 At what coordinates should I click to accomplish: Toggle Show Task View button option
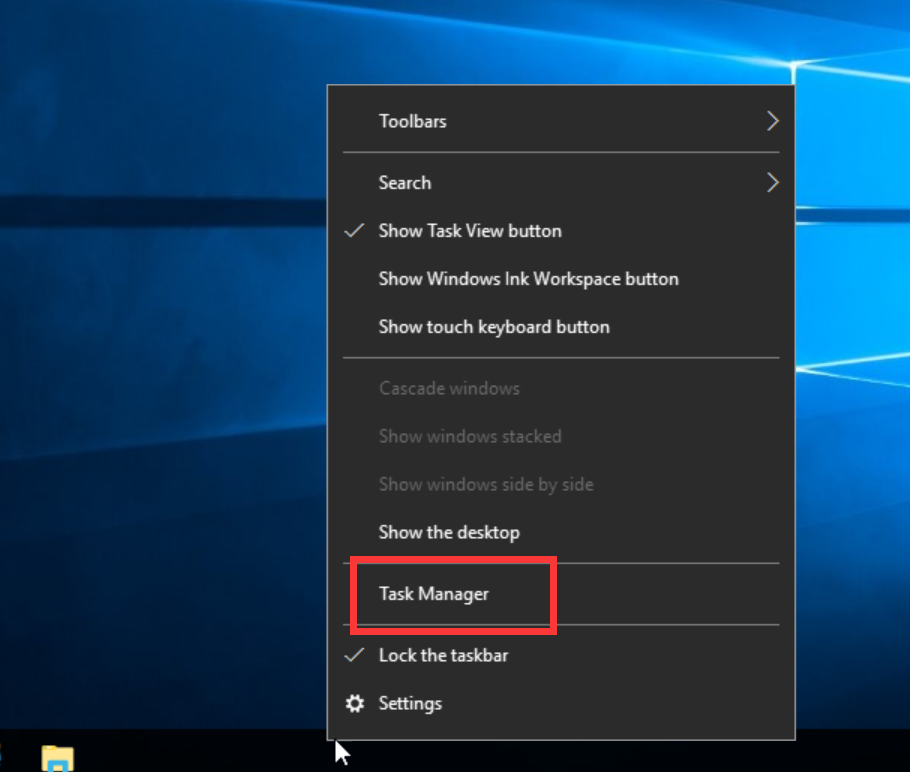tap(470, 231)
